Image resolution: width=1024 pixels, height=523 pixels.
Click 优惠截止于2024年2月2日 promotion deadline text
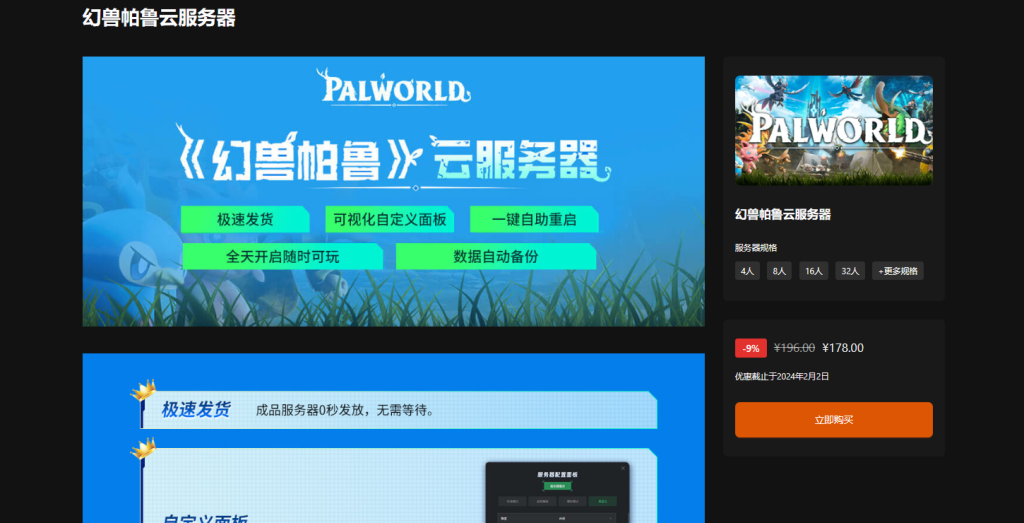click(782, 377)
